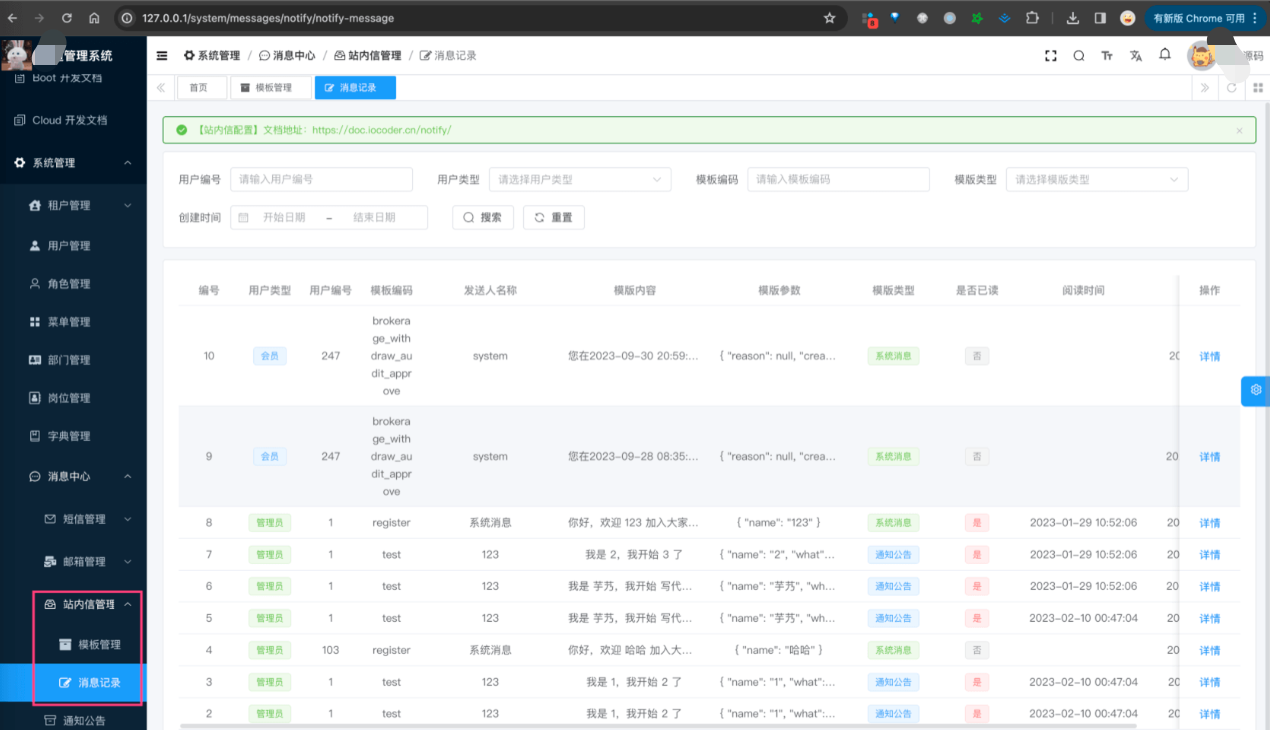Click the 会员 tag in row 9
The image size is (1270, 730).
pos(270,457)
